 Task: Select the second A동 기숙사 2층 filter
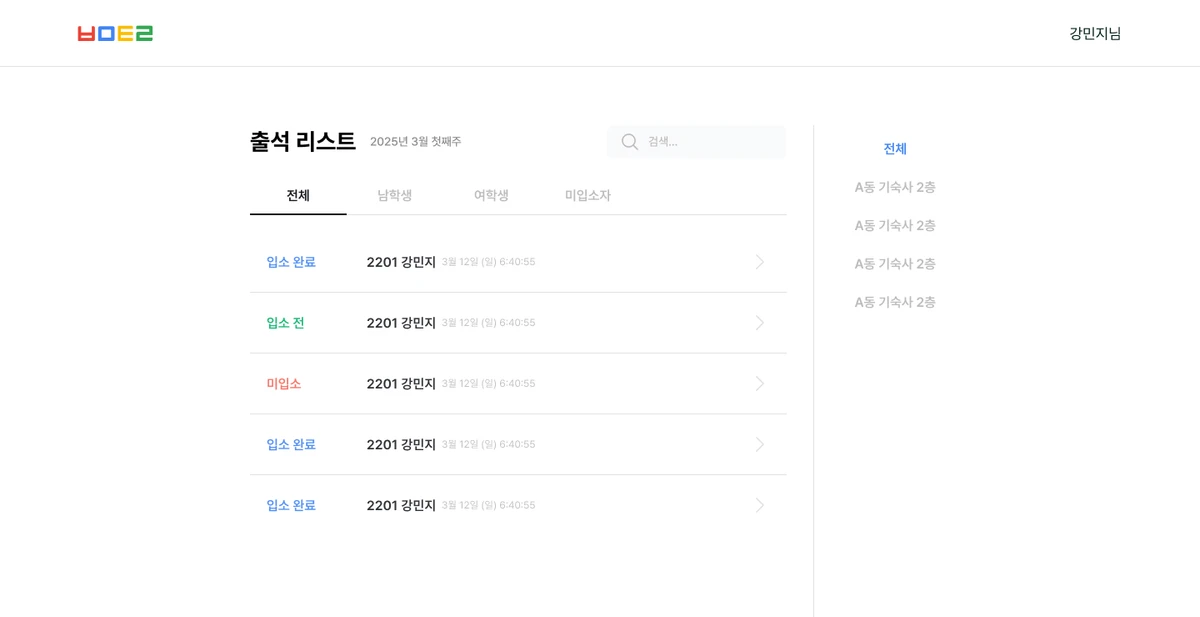(x=895, y=226)
